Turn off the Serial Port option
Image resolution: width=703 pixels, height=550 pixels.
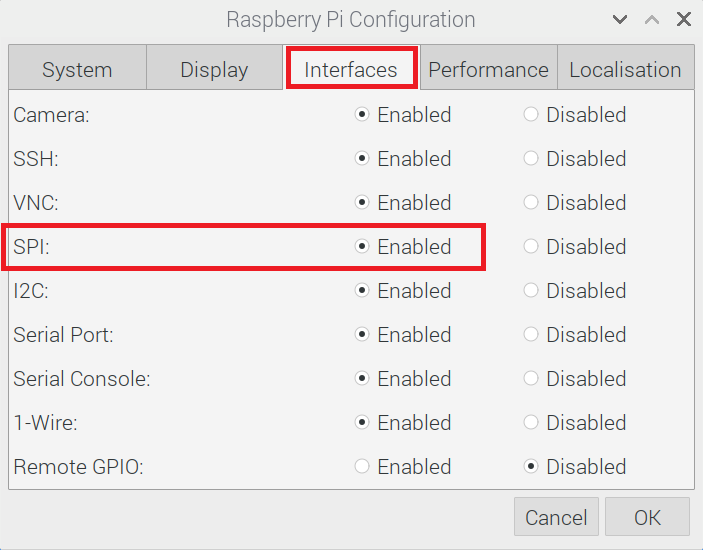pyautogui.click(x=531, y=334)
